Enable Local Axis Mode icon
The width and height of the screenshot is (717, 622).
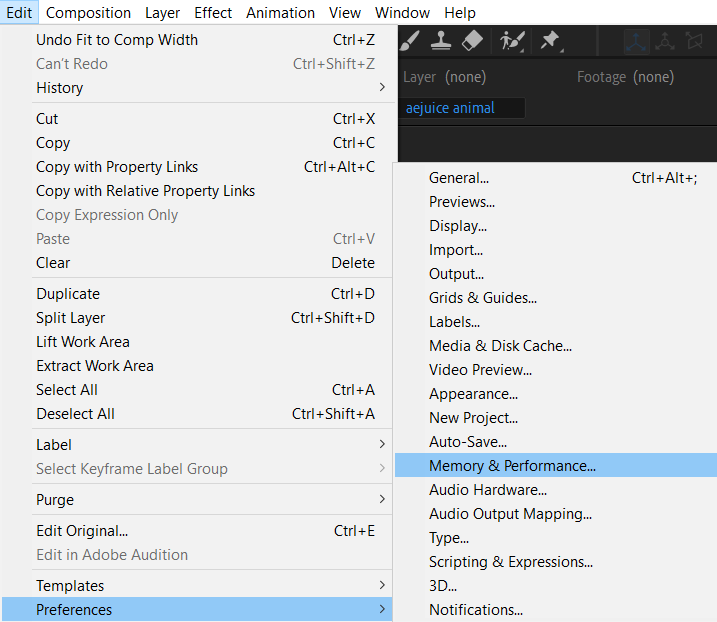tap(634, 41)
